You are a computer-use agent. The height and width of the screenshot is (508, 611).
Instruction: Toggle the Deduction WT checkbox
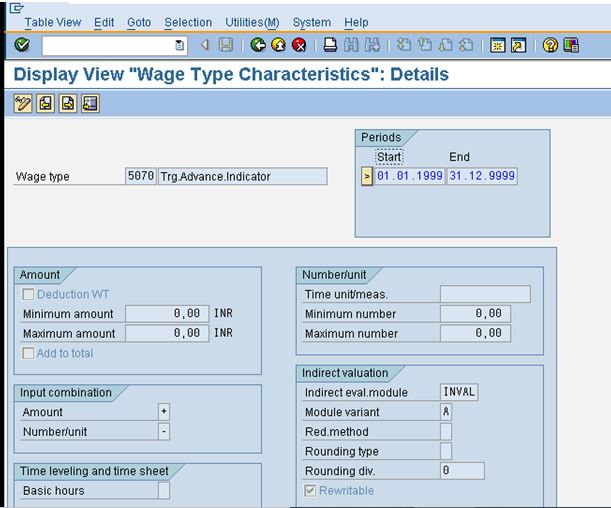(x=28, y=294)
